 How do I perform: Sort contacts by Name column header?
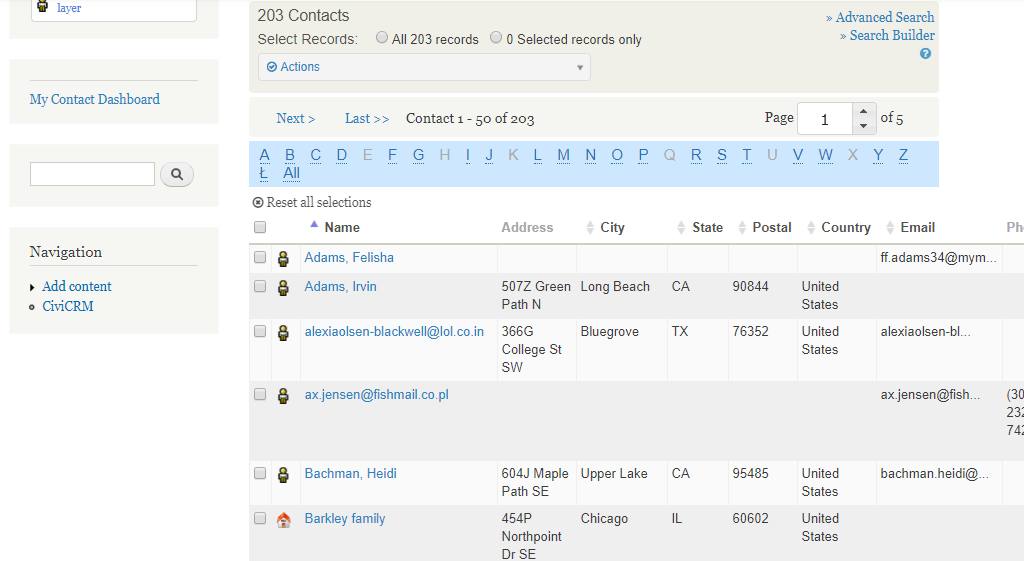point(342,228)
